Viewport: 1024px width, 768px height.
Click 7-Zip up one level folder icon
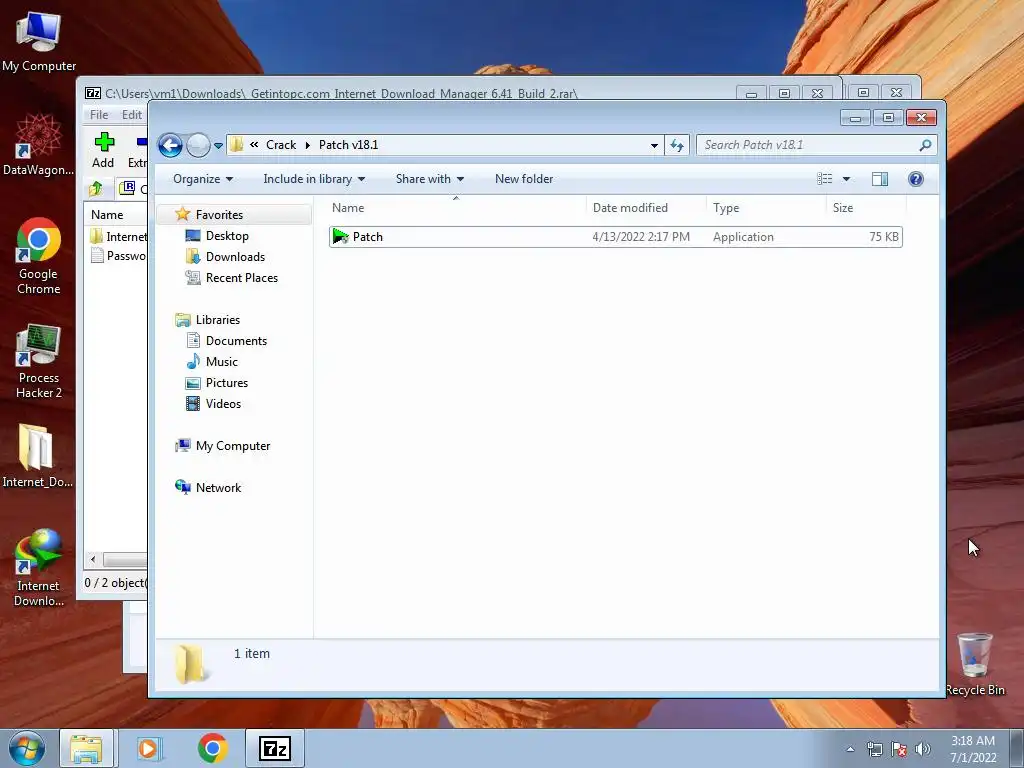[x=95, y=189]
